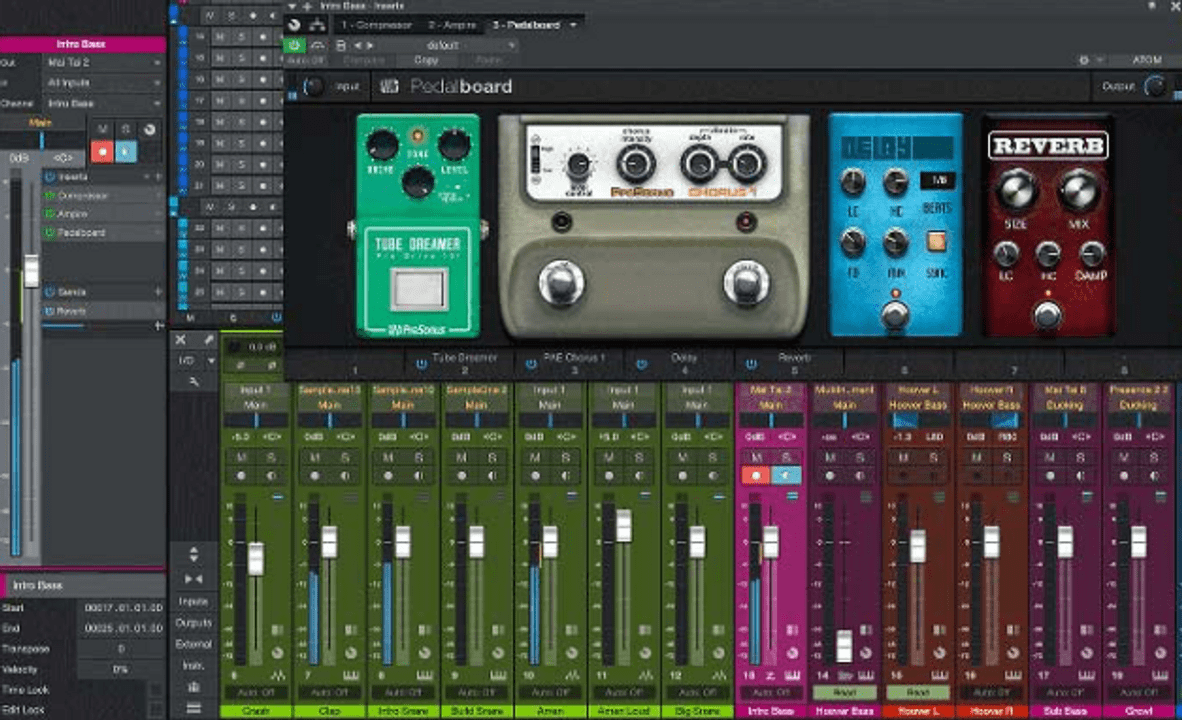The image size is (1182, 720).
Task: Solo the Clap mixer channel
Action: coord(344,458)
